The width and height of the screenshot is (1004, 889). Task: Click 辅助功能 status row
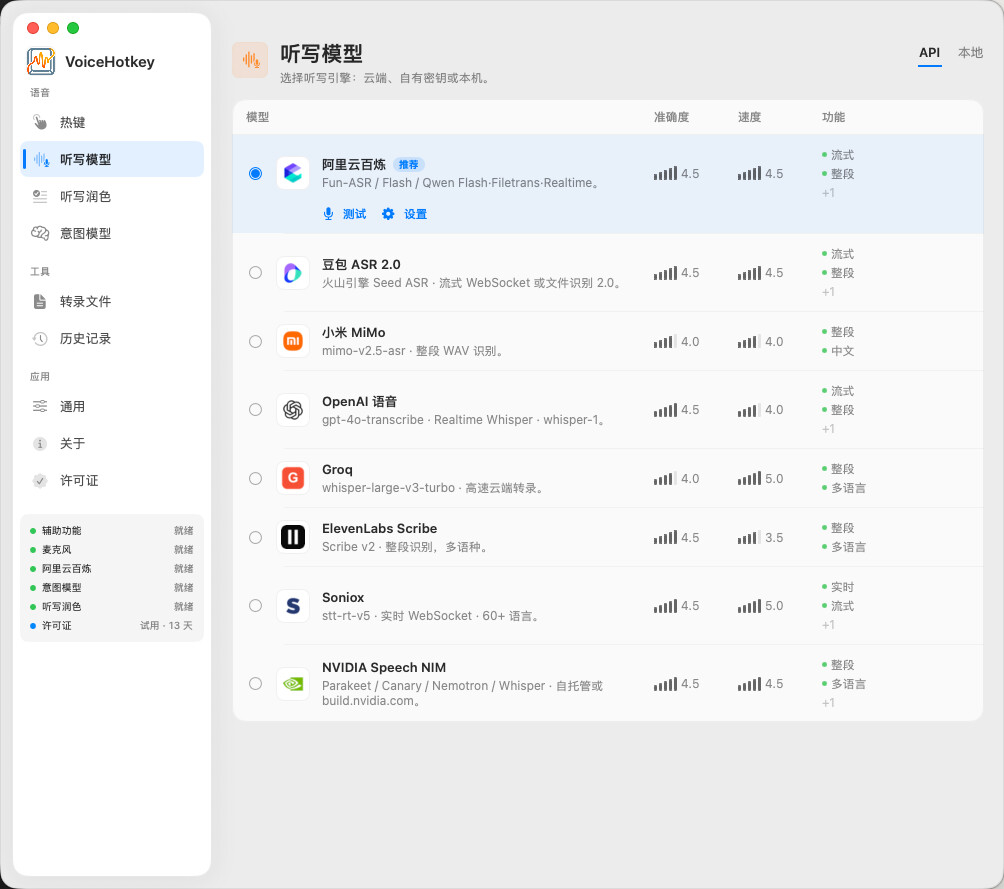(x=111, y=530)
